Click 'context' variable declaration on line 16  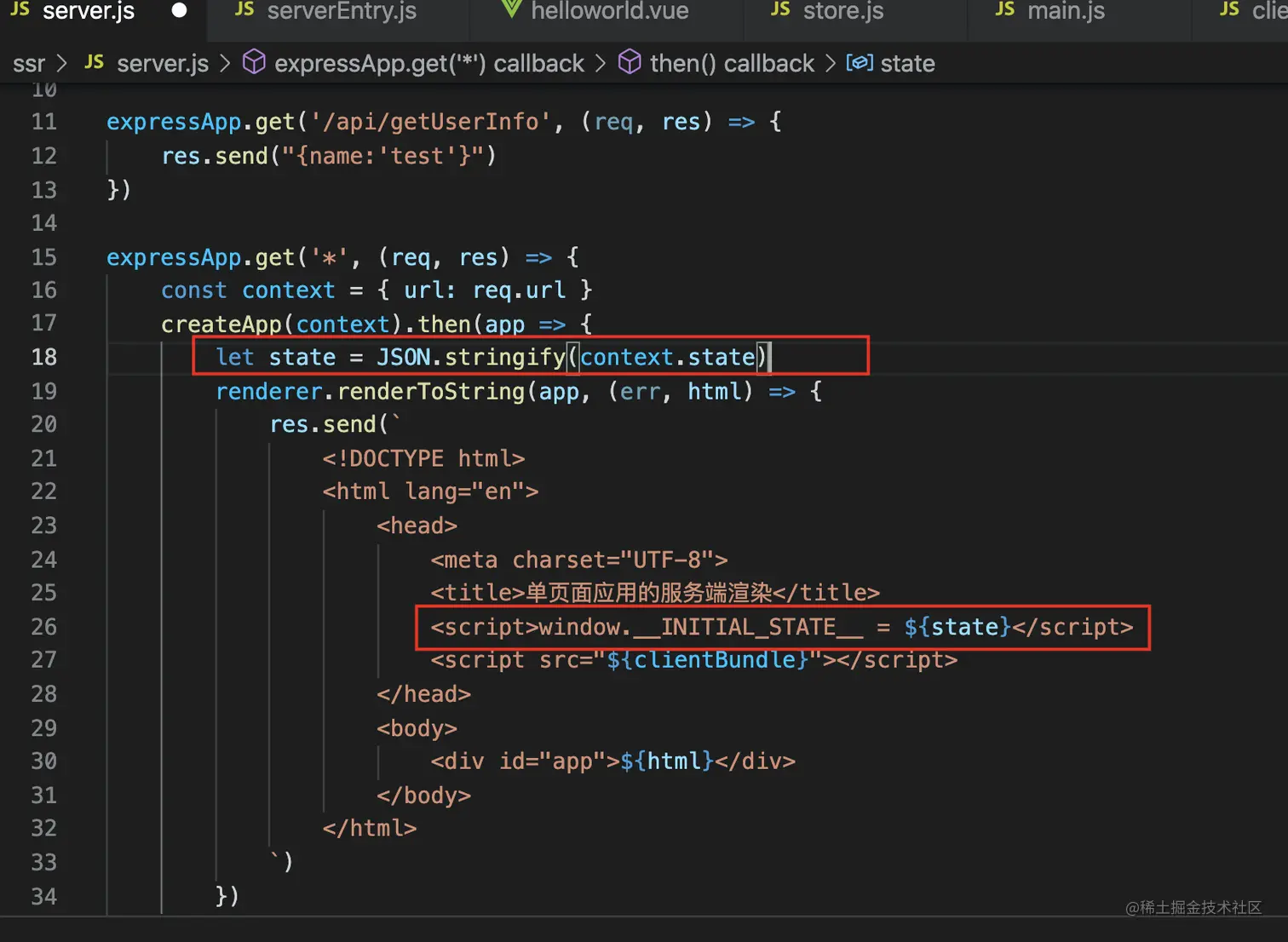(289, 290)
